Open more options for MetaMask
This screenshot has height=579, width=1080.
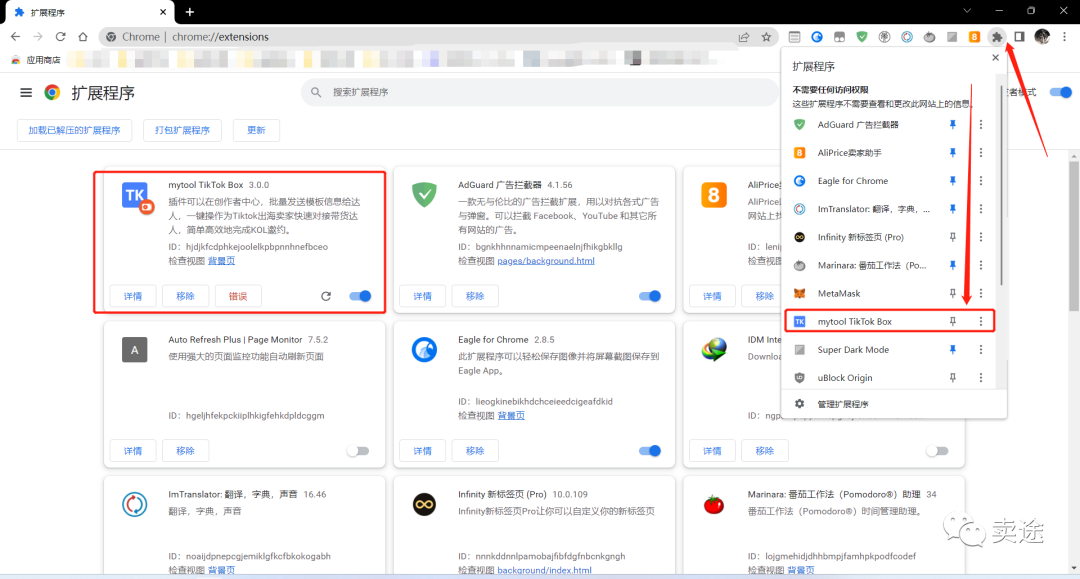click(981, 293)
